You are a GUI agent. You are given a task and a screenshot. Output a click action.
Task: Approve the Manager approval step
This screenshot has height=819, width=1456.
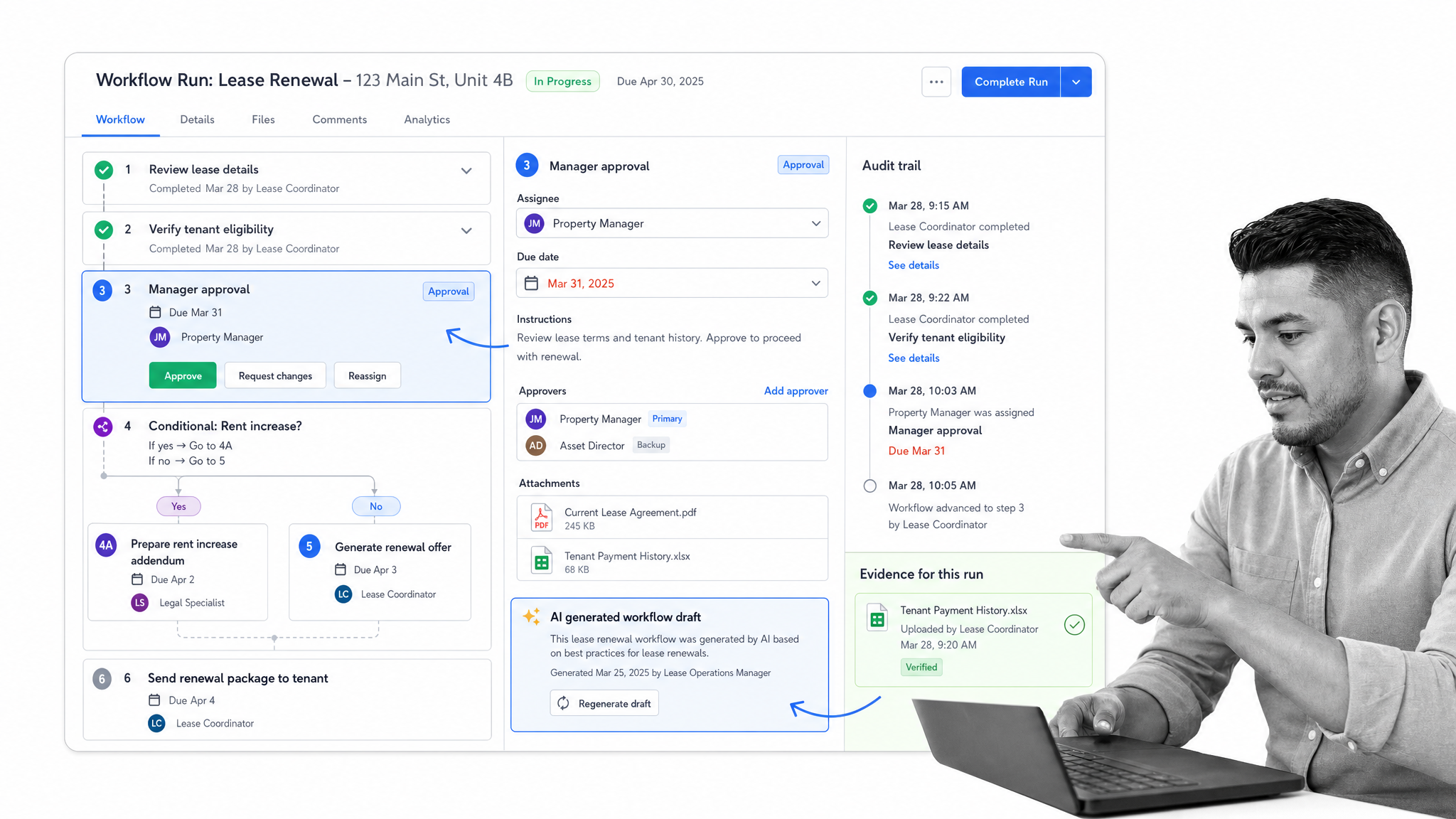[183, 375]
